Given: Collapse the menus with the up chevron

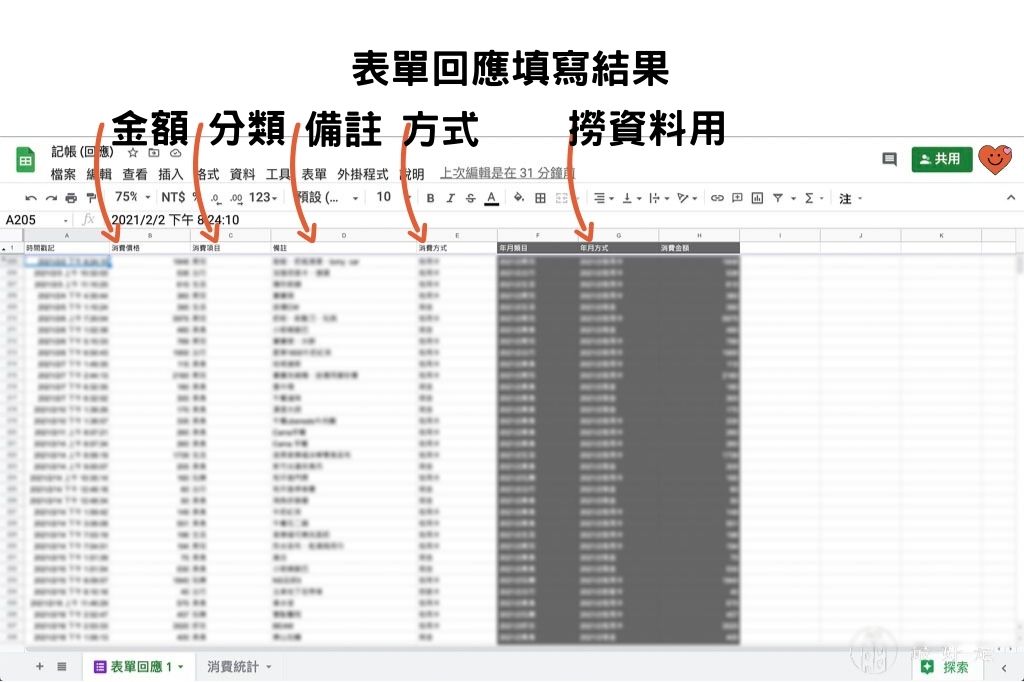Looking at the screenshot, I should tap(1011, 197).
